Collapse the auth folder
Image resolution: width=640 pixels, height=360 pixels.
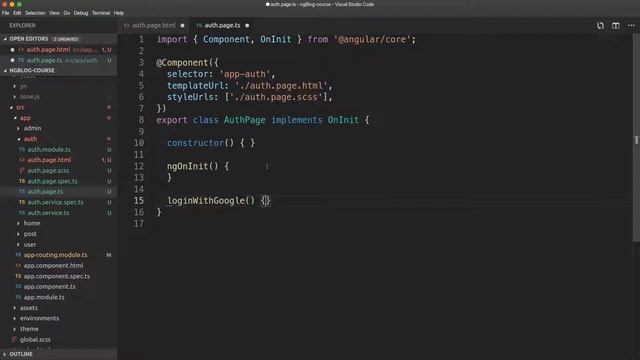pyautogui.click(x=58, y=139)
